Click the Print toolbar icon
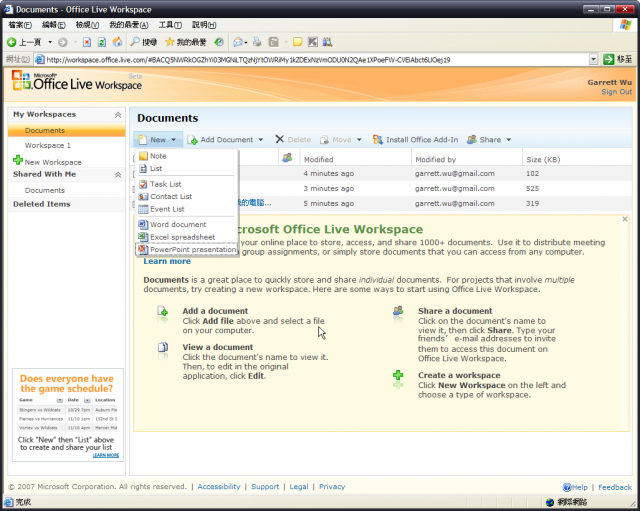The width and height of the screenshot is (640, 511). click(x=257, y=42)
